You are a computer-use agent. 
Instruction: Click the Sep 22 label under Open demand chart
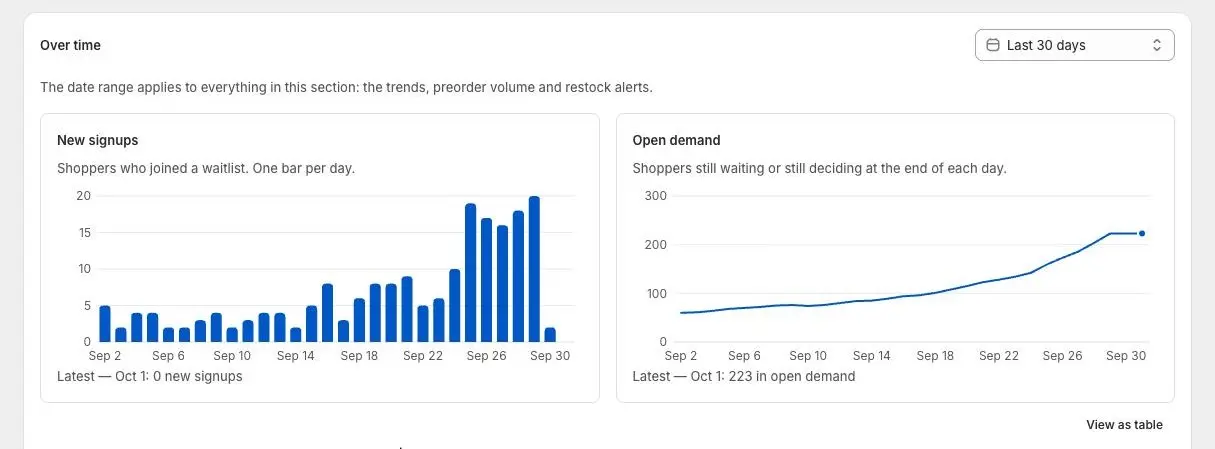pos(998,355)
